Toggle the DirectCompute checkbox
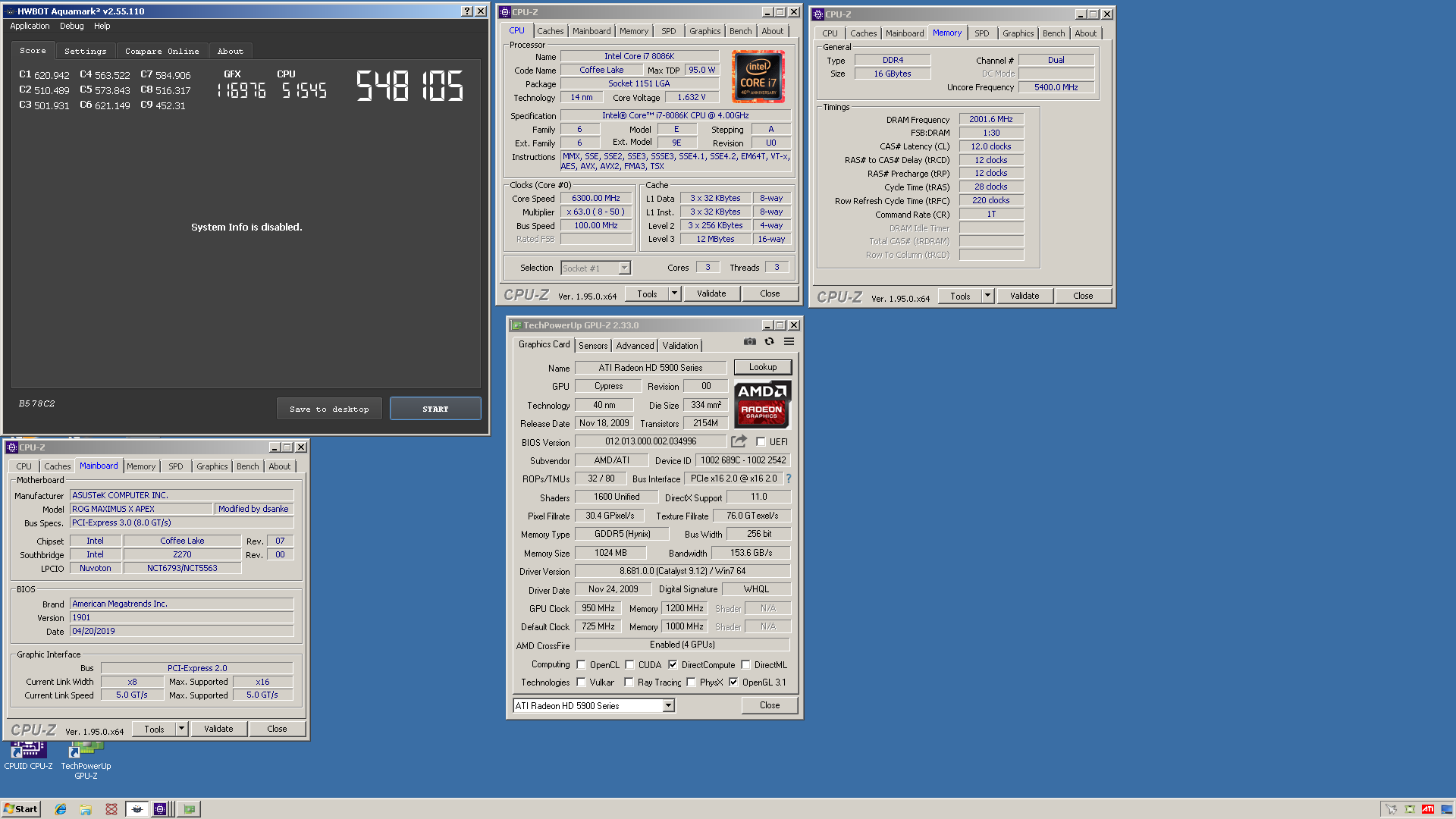 [x=673, y=665]
